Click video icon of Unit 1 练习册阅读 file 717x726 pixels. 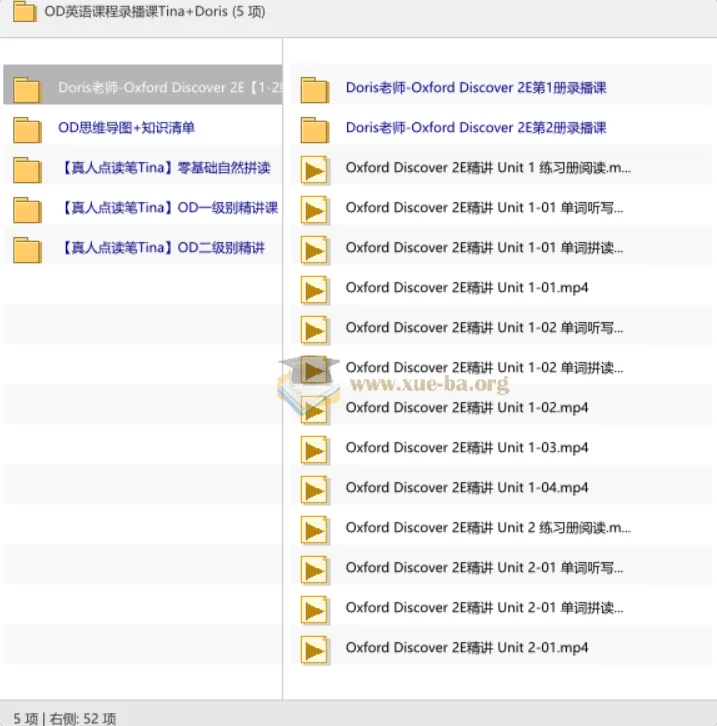click(x=315, y=170)
